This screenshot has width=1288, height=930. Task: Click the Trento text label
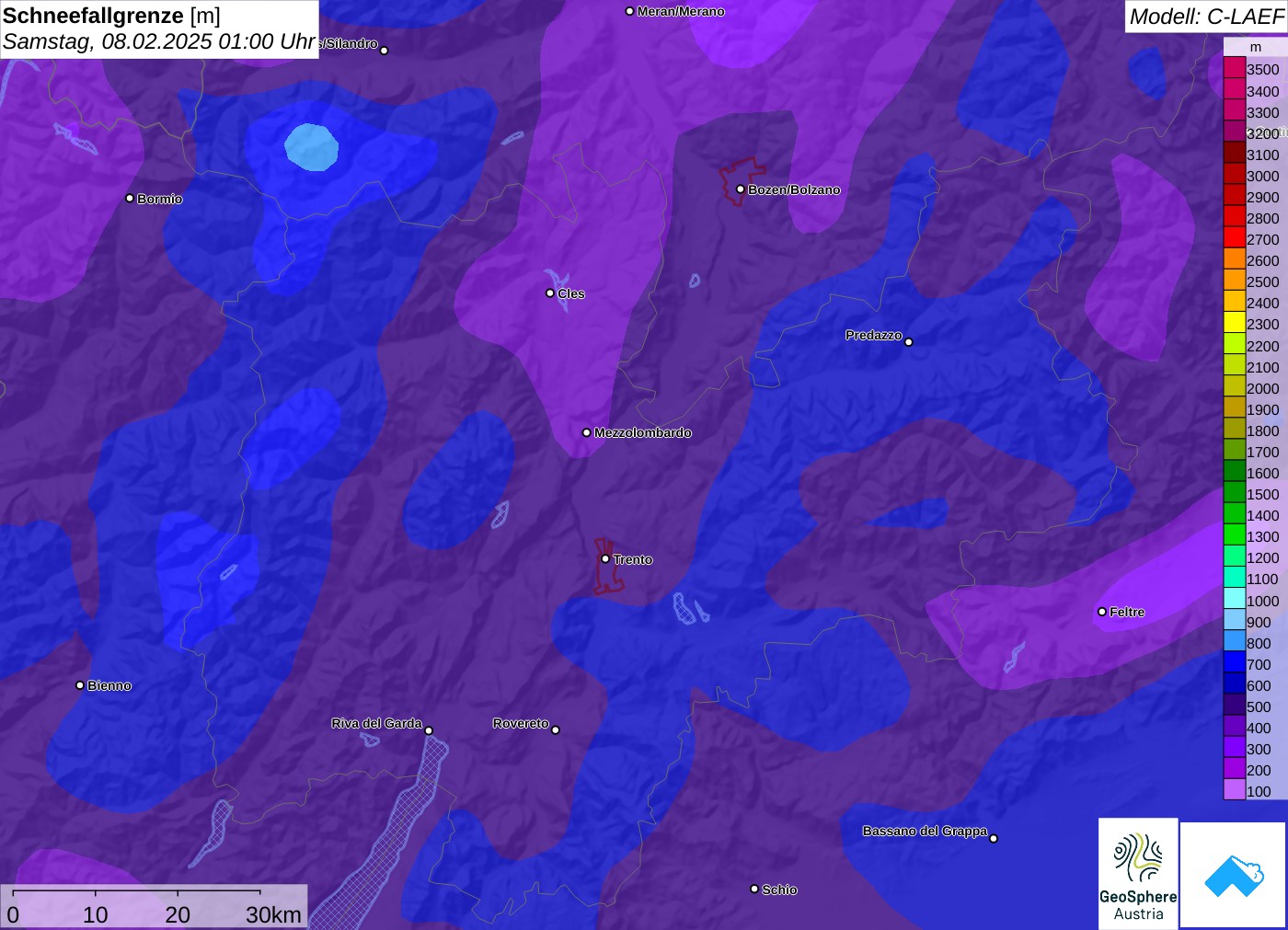[x=633, y=559]
